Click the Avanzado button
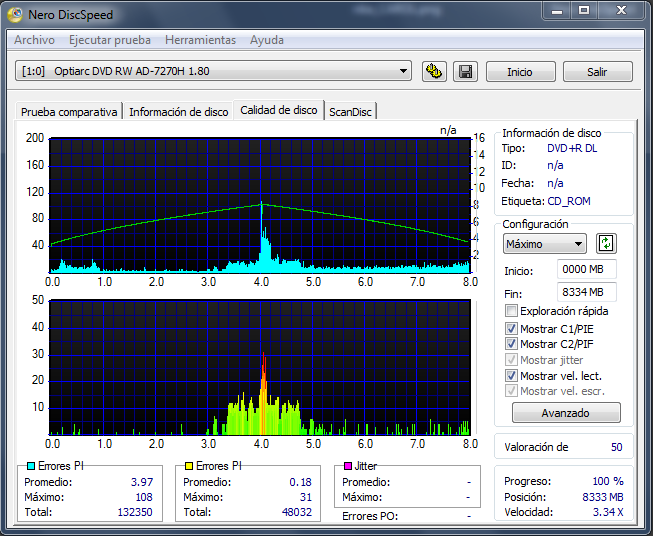The width and height of the screenshot is (653, 536). [566, 412]
